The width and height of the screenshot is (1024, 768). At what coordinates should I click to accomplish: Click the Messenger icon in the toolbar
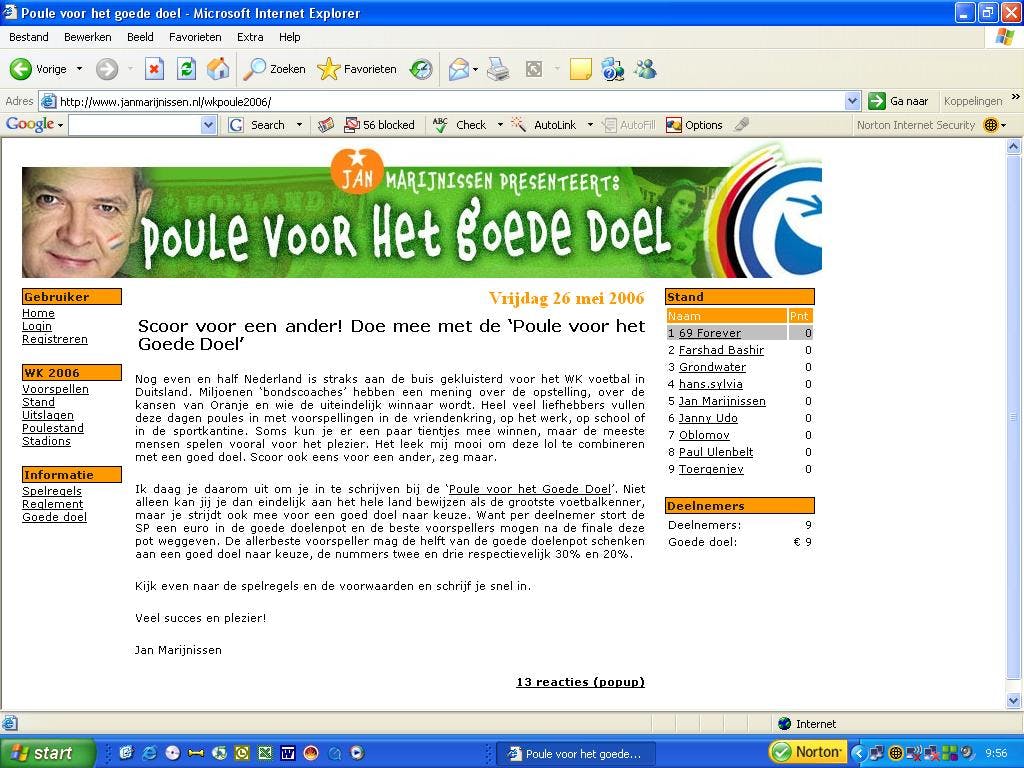(x=645, y=69)
